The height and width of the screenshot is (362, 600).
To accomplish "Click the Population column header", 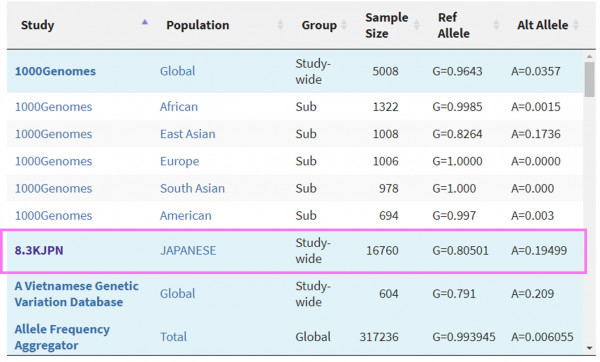I will (197, 25).
